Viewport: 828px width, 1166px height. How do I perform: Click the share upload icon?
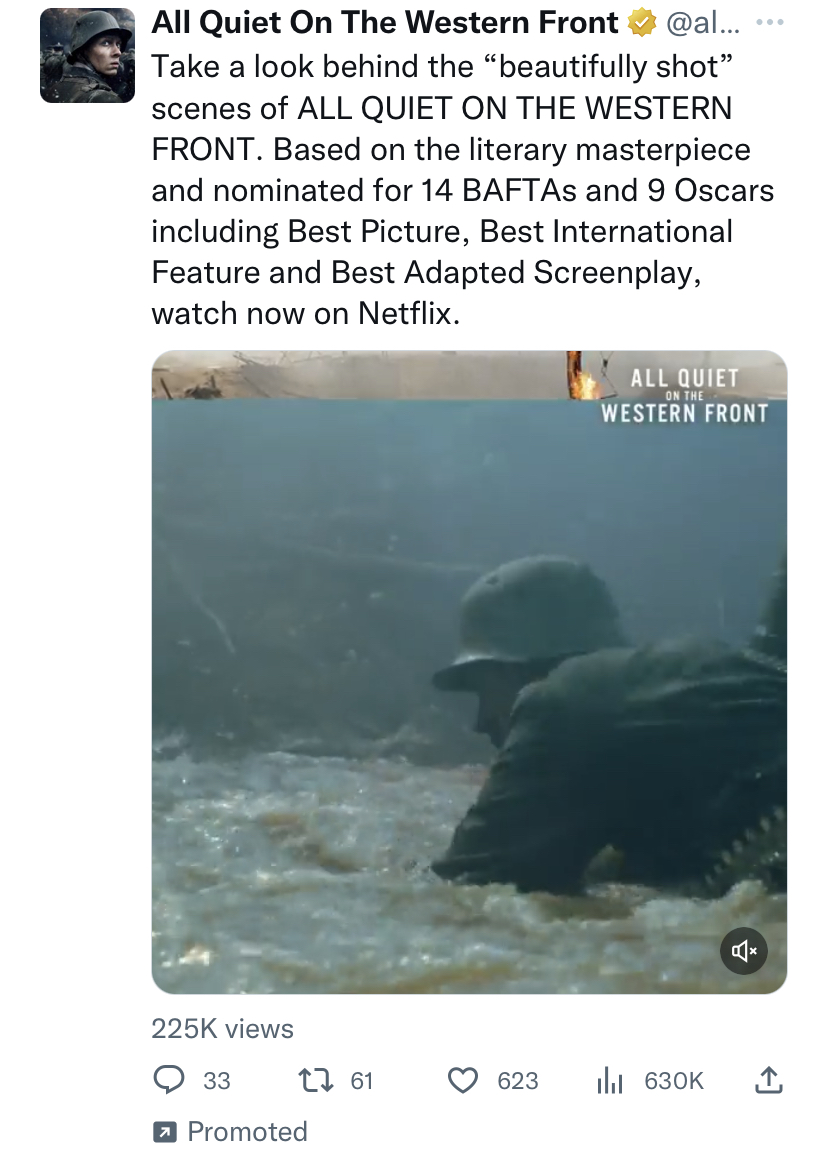765,1080
